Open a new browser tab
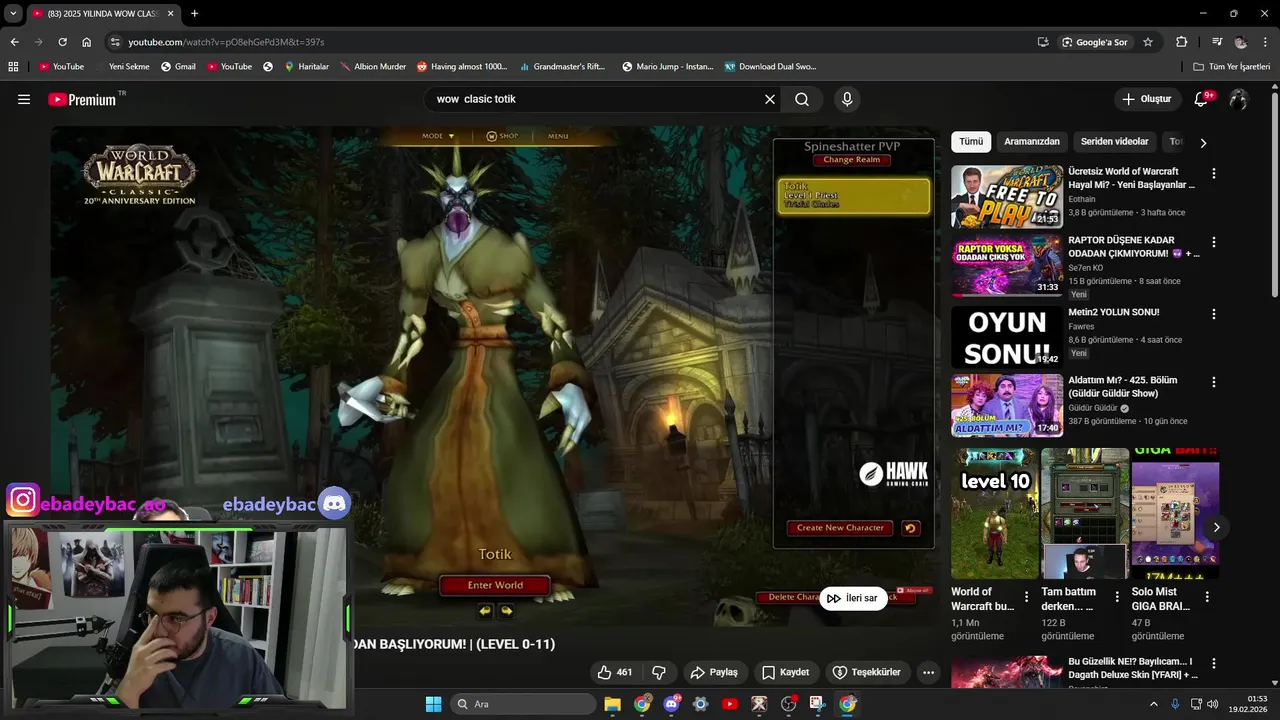The width and height of the screenshot is (1280, 720). [194, 13]
